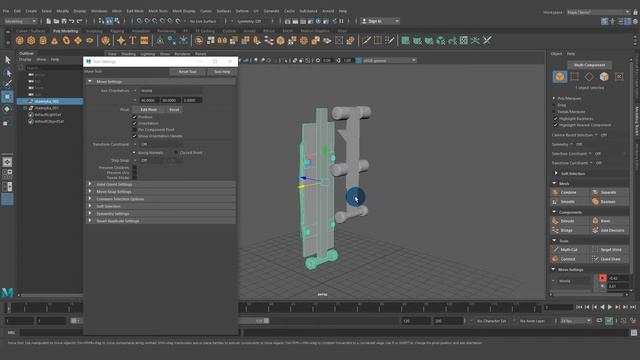Click the Type text 'T' shelf icon
The image size is (640, 360).
(133, 40)
